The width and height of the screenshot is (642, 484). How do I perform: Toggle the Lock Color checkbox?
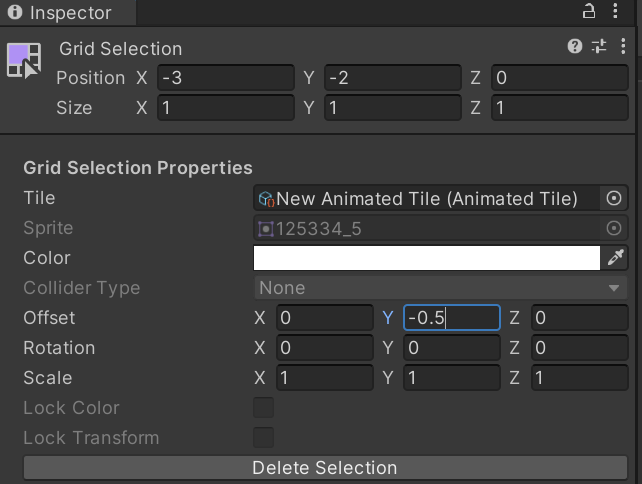[x=263, y=408]
